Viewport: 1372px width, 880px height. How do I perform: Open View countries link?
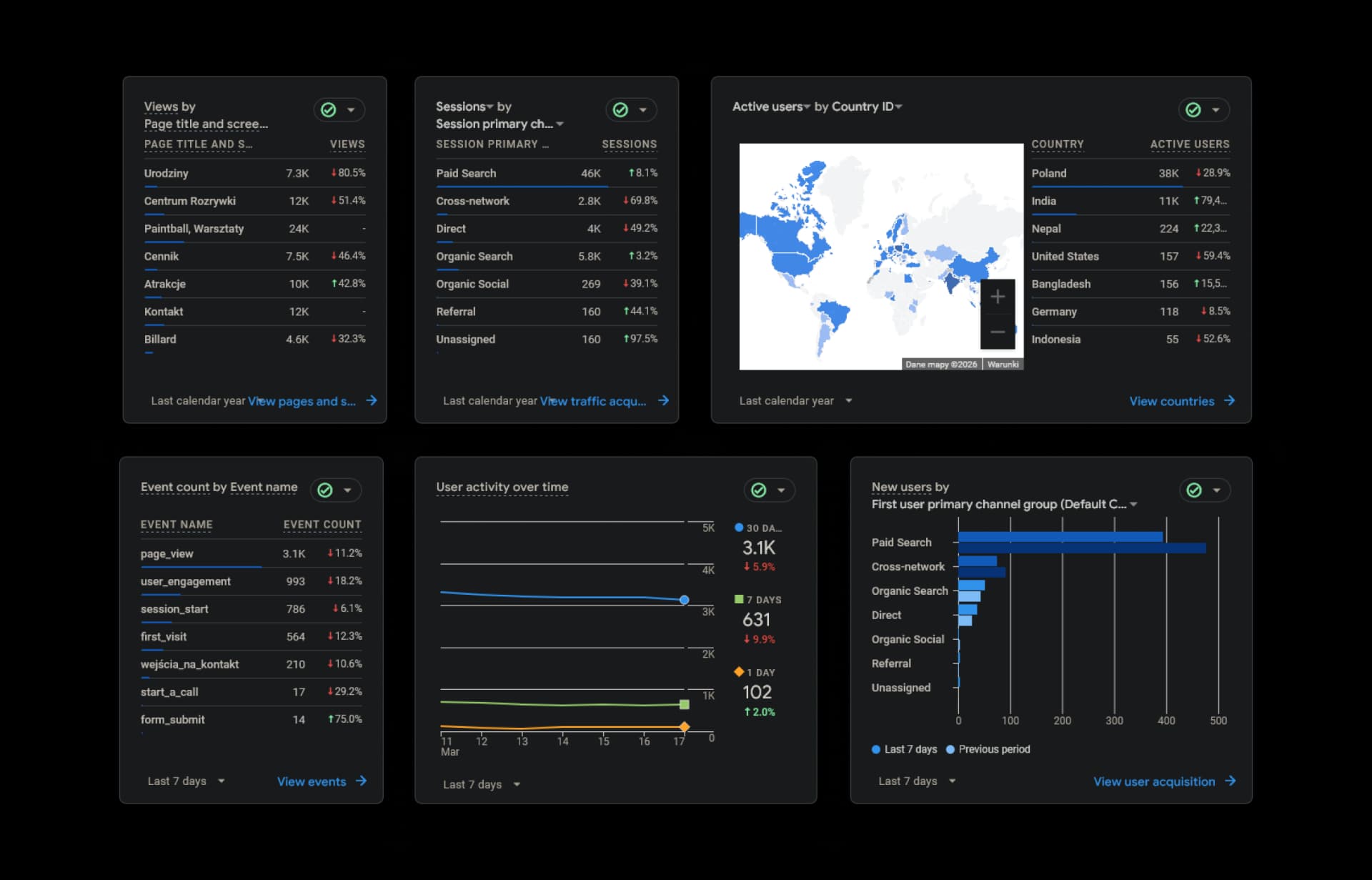coord(1171,401)
